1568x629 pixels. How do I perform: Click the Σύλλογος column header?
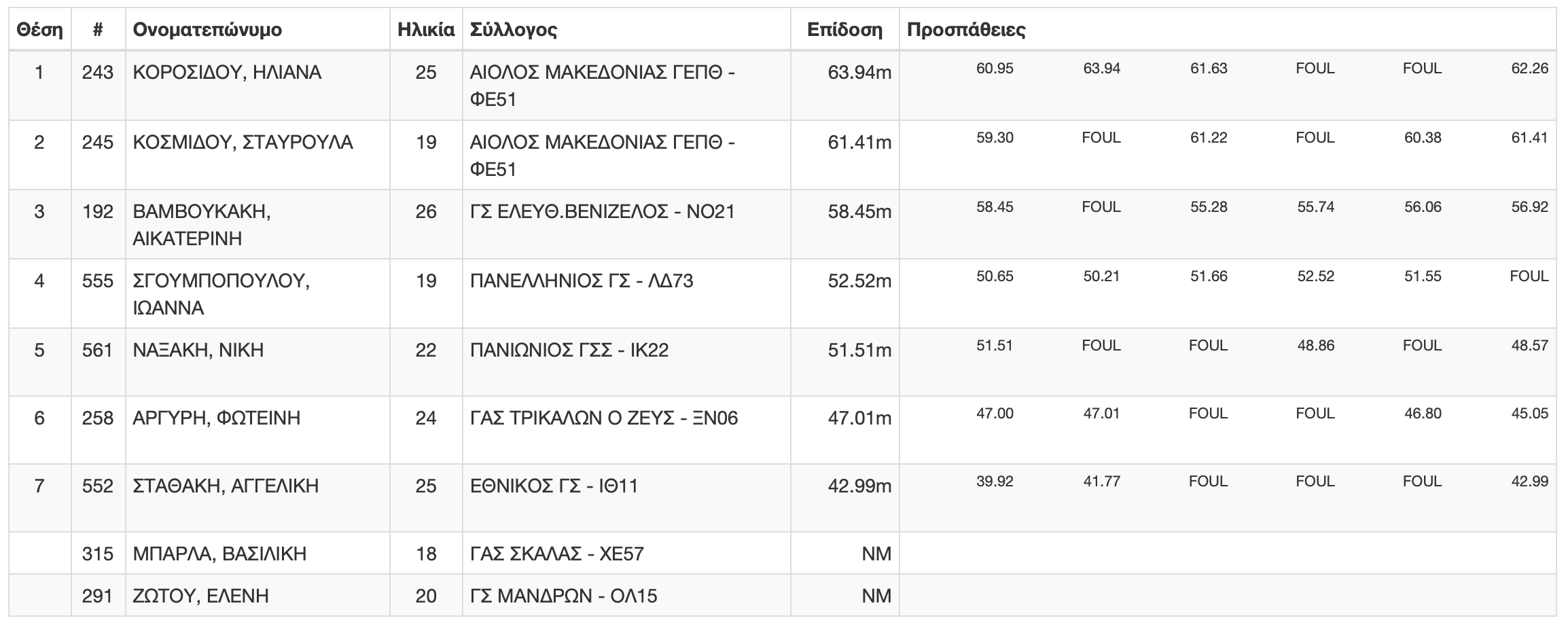[514, 30]
